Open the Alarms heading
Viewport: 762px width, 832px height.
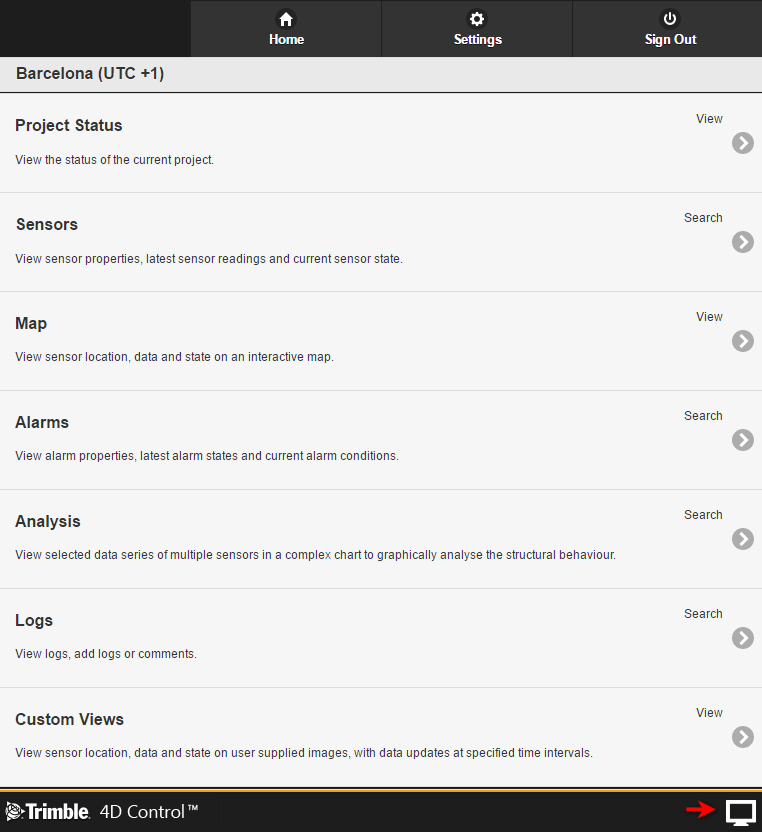click(x=42, y=422)
